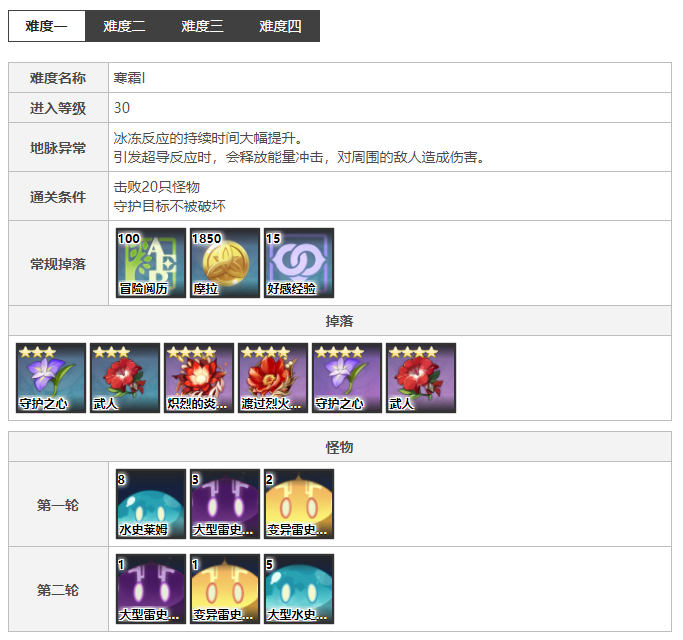Switch to the 难度三 tab
The image size is (683, 640).
[202, 26]
